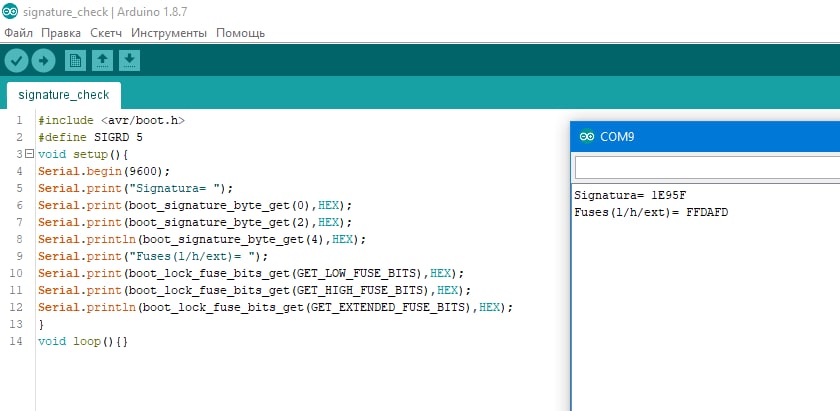Screen dimensions: 840x411
Task: Open the Скетч menu
Action: 106,33
